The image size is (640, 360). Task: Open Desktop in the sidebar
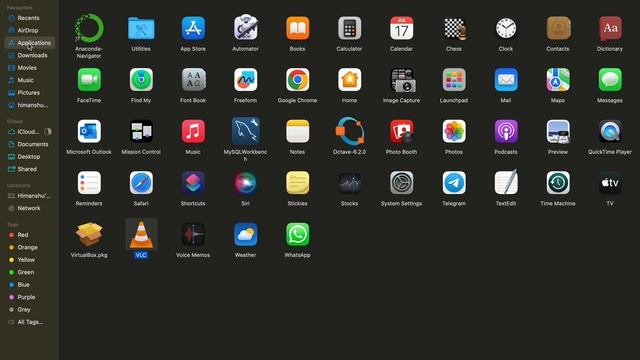point(29,157)
